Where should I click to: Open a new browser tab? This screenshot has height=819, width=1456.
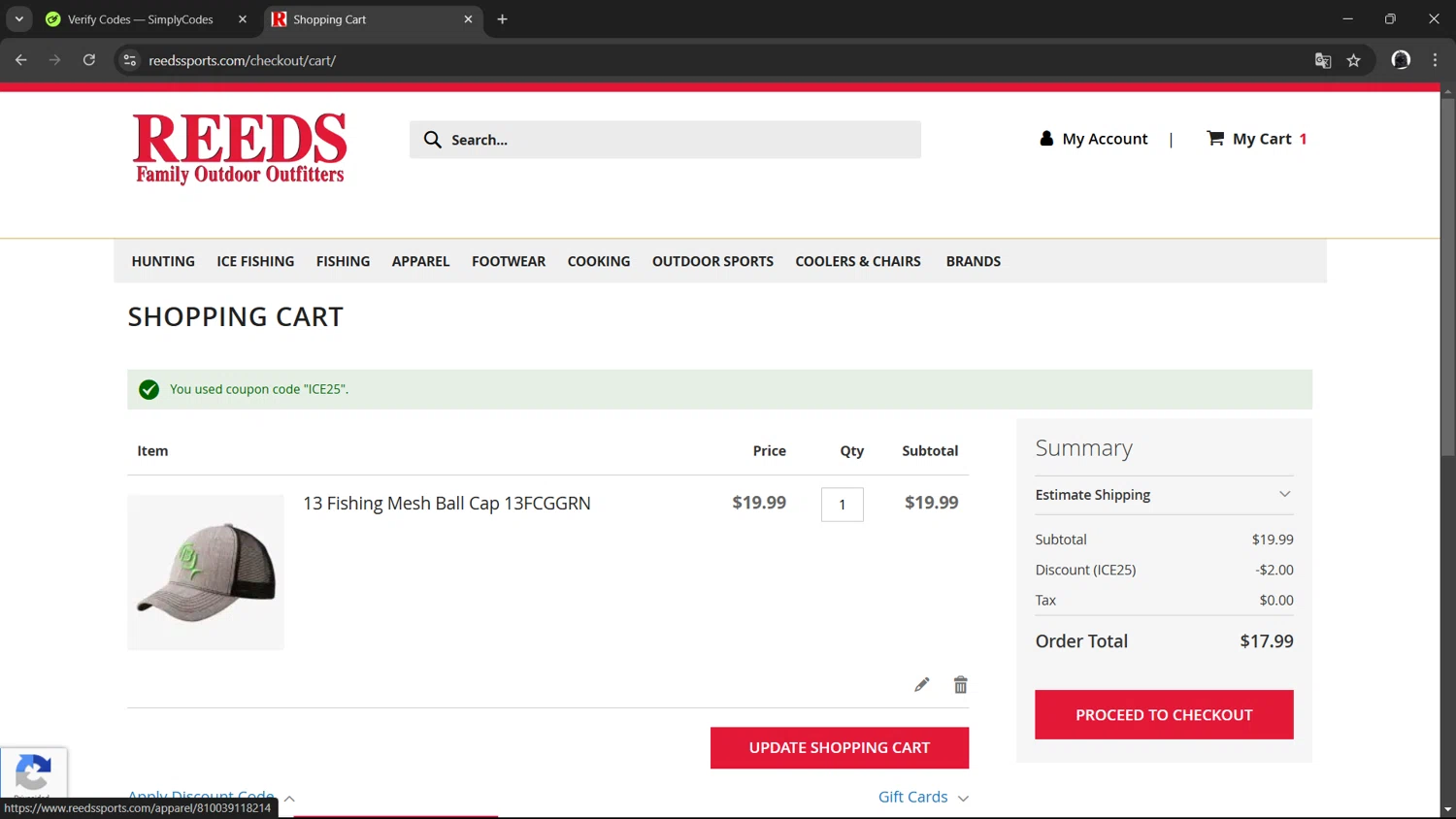point(502,19)
